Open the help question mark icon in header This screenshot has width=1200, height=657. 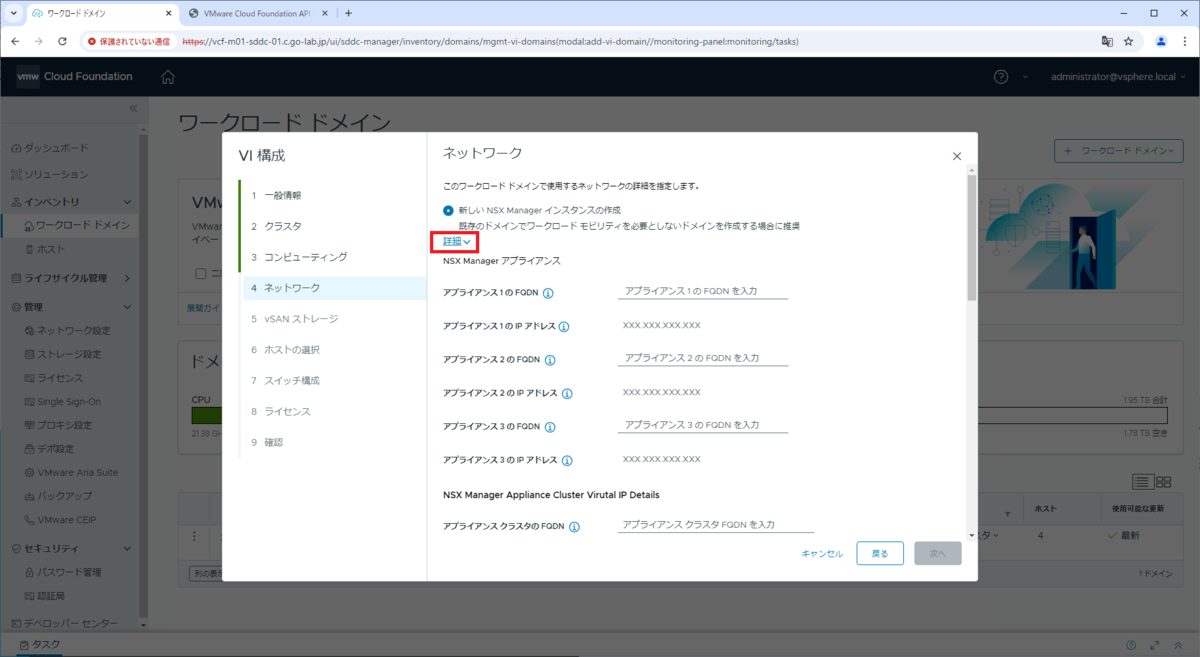(x=1001, y=77)
